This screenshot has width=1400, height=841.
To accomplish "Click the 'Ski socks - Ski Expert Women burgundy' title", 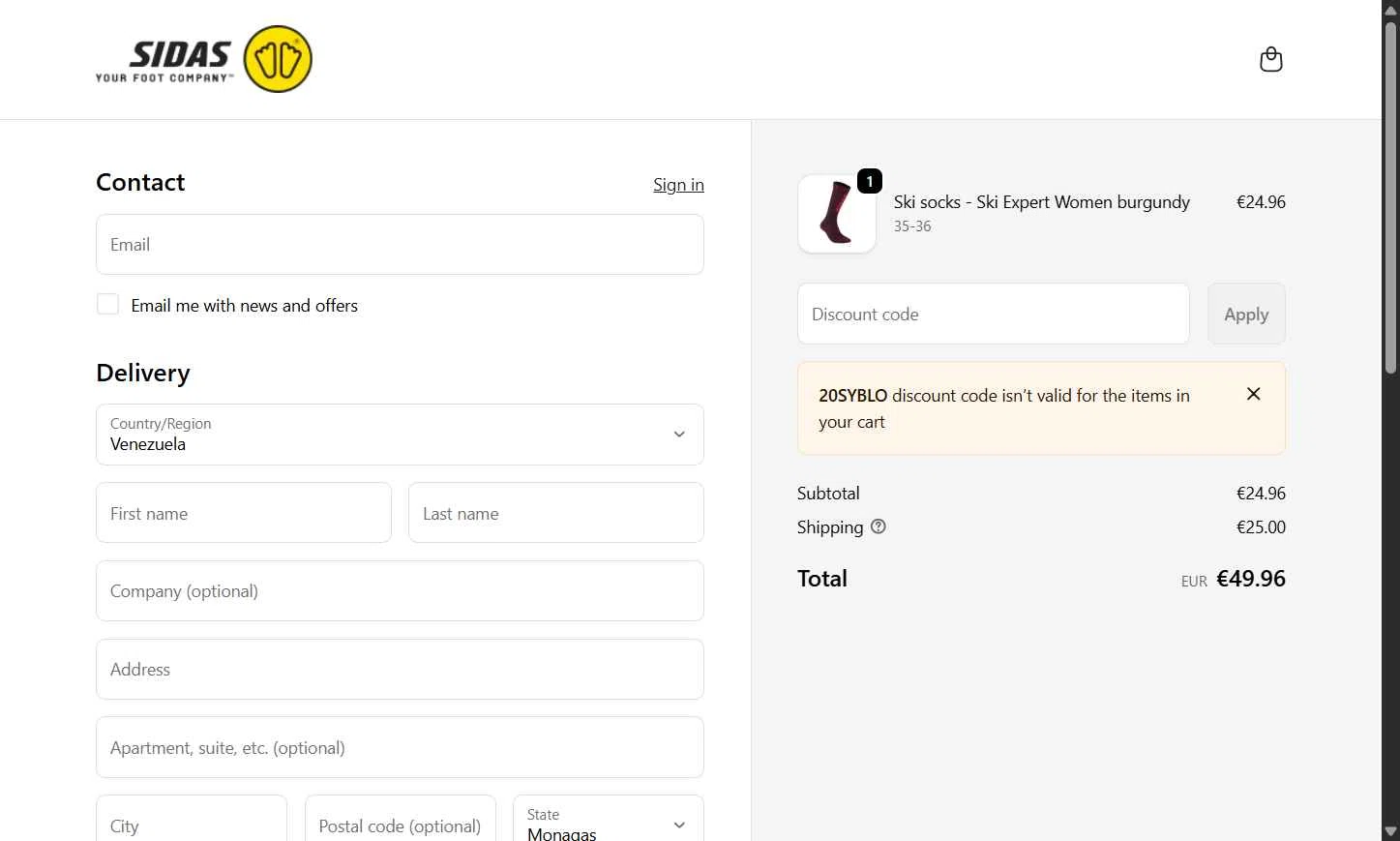I will 1042,202.
